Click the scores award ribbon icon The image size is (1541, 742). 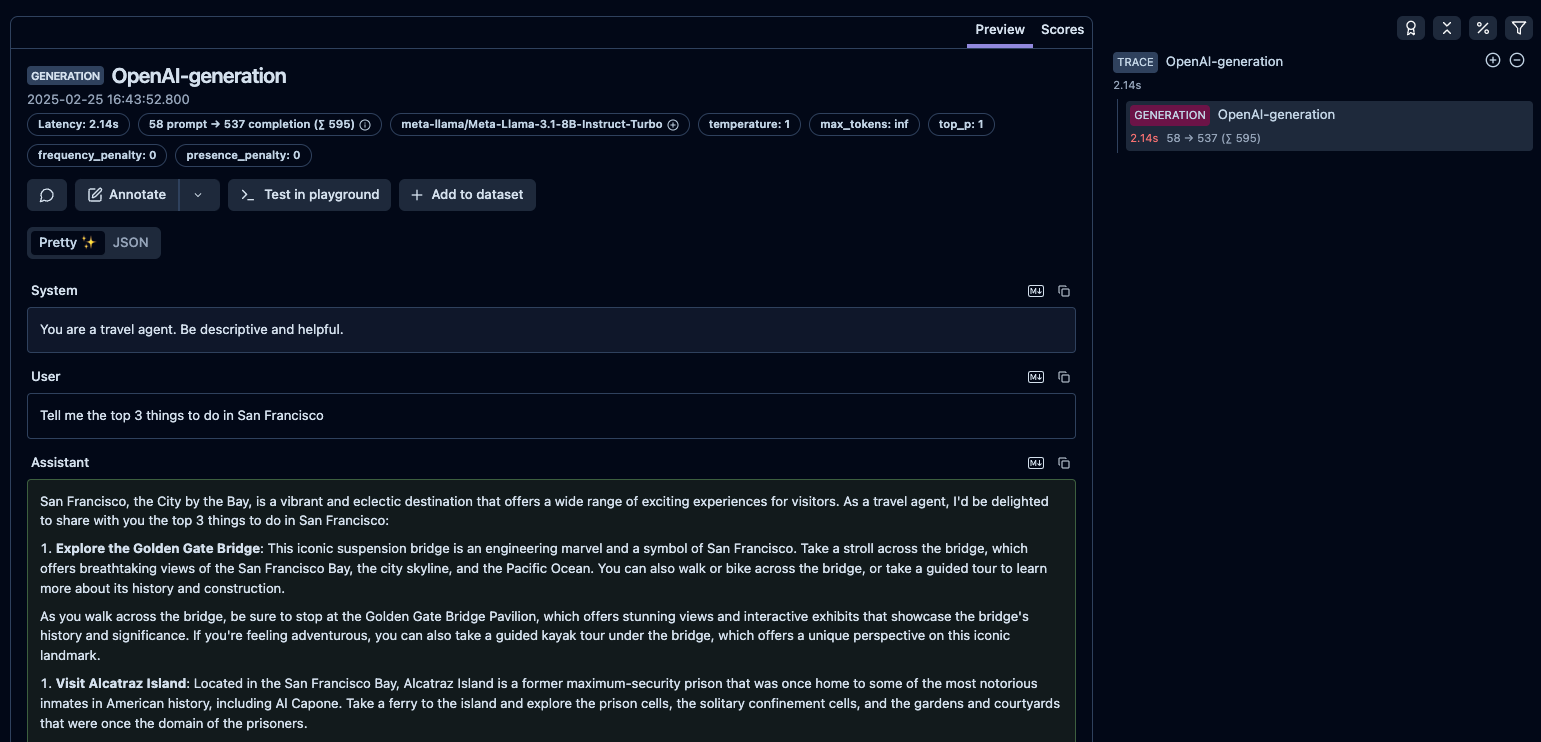(1411, 28)
